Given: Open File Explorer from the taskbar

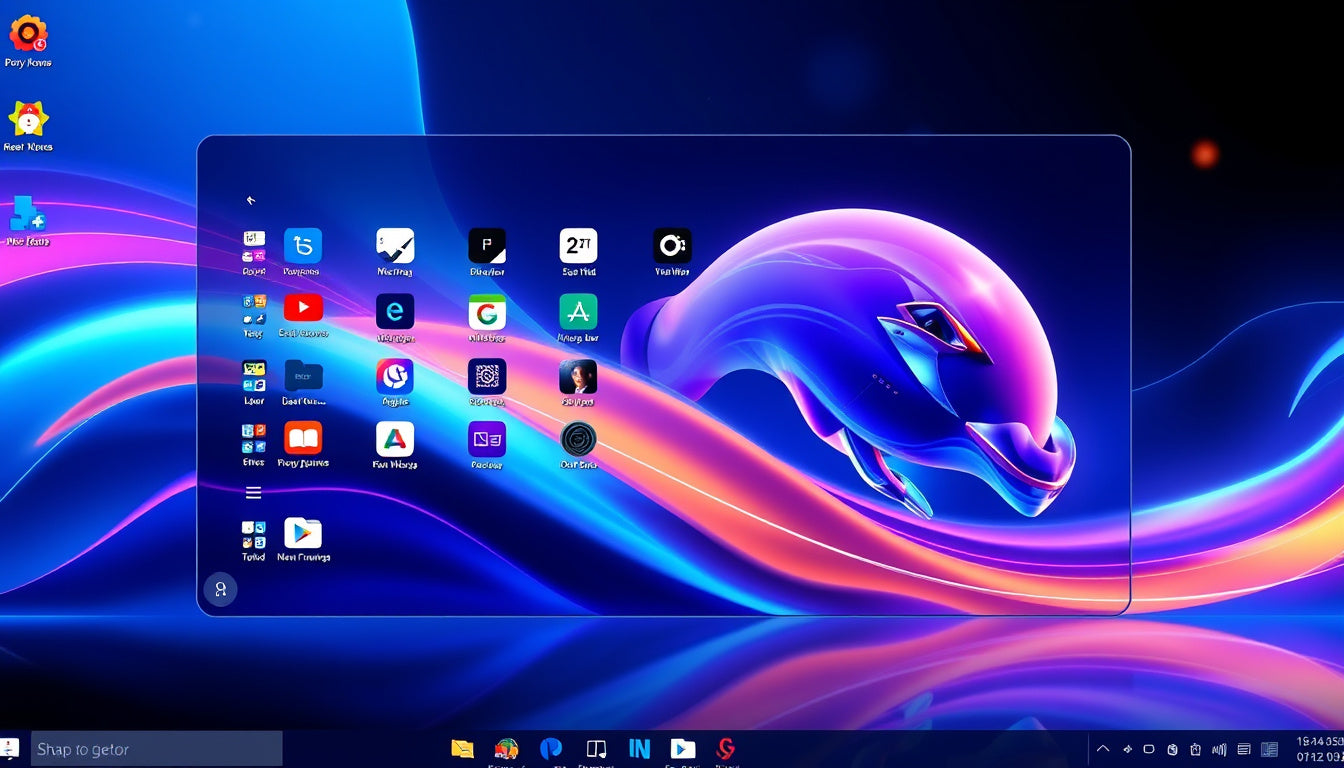Looking at the screenshot, I should tap(461, 748).
